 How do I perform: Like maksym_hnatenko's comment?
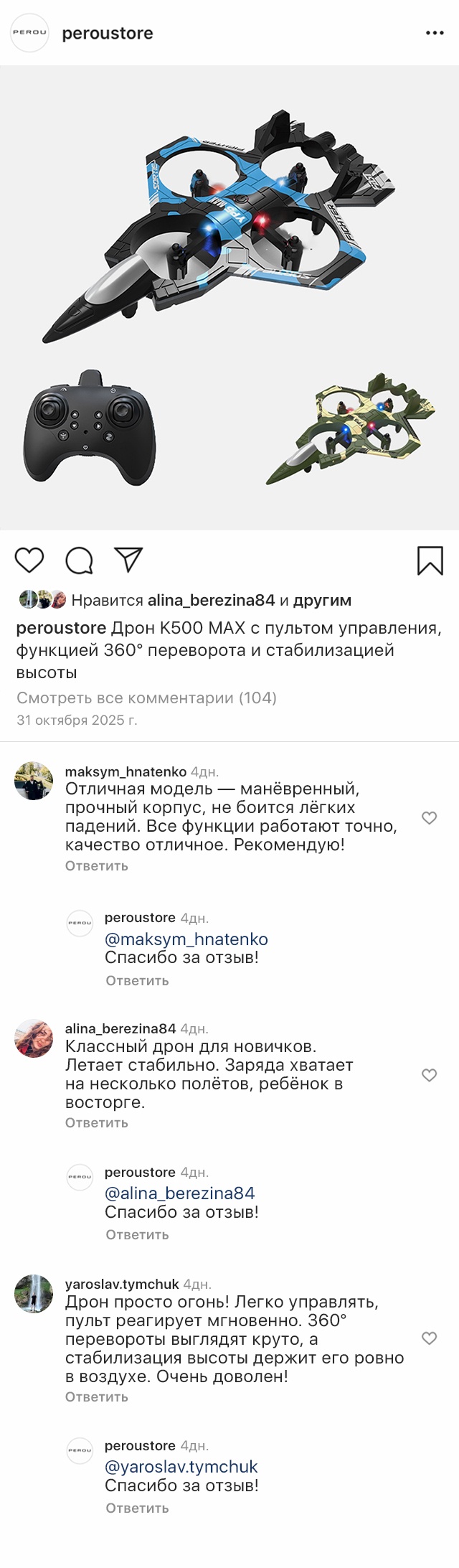pyautogui.click(x=429, y=817)
